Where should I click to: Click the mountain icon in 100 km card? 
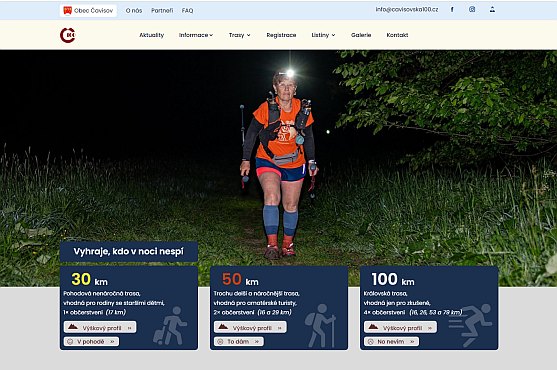(373, 327)
